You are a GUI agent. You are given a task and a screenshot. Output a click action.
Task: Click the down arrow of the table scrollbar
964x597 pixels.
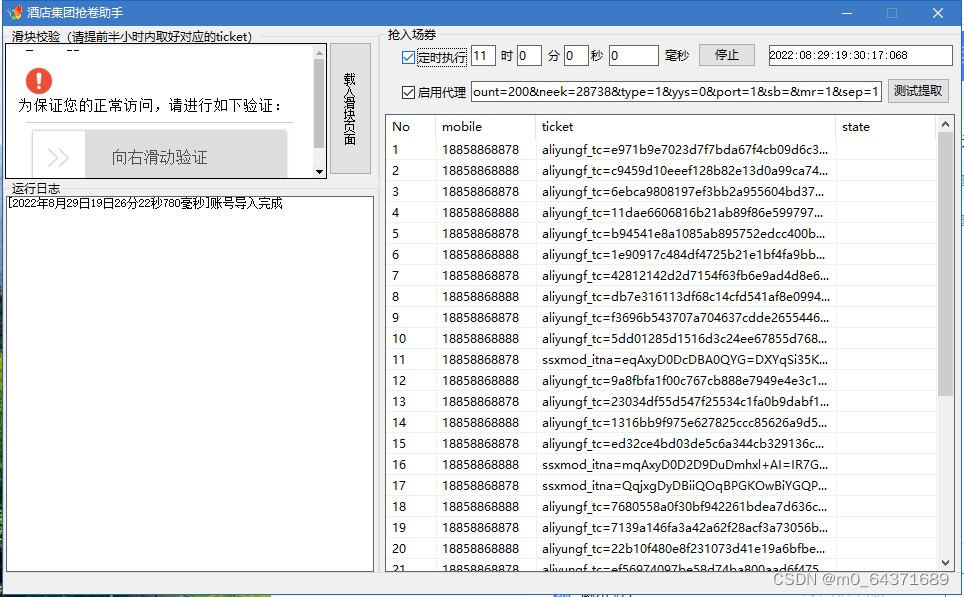point(947,561)
